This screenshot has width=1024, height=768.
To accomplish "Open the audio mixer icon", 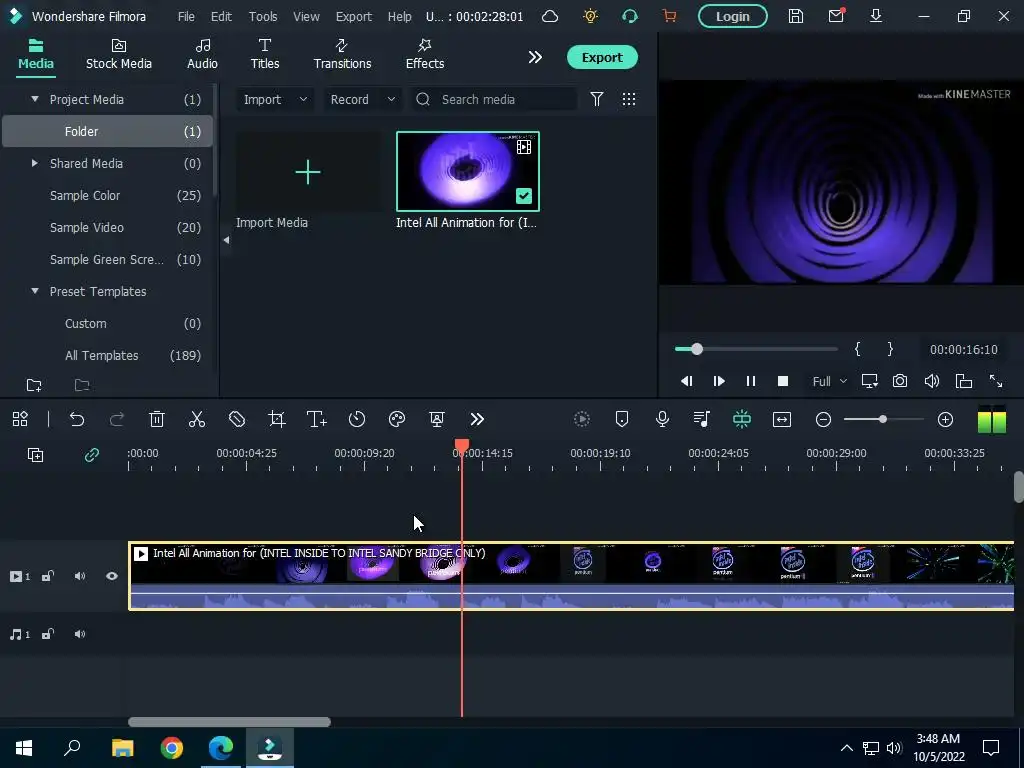I will tap(702, 419).
